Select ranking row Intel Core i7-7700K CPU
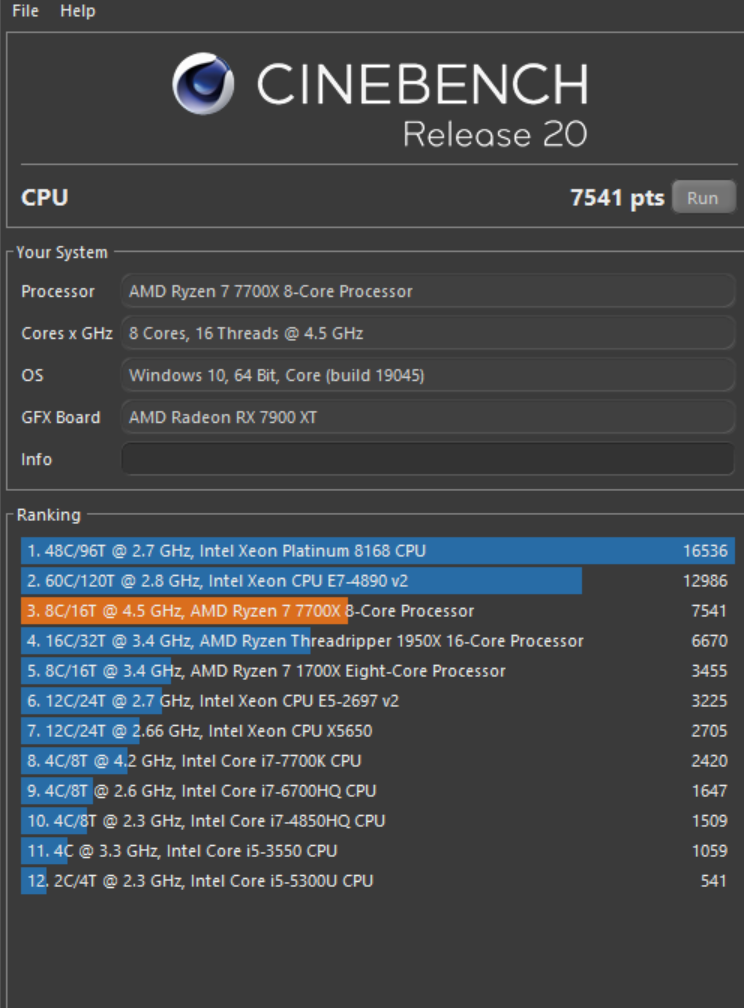The image size is (744, 1008). pos(377,761)
